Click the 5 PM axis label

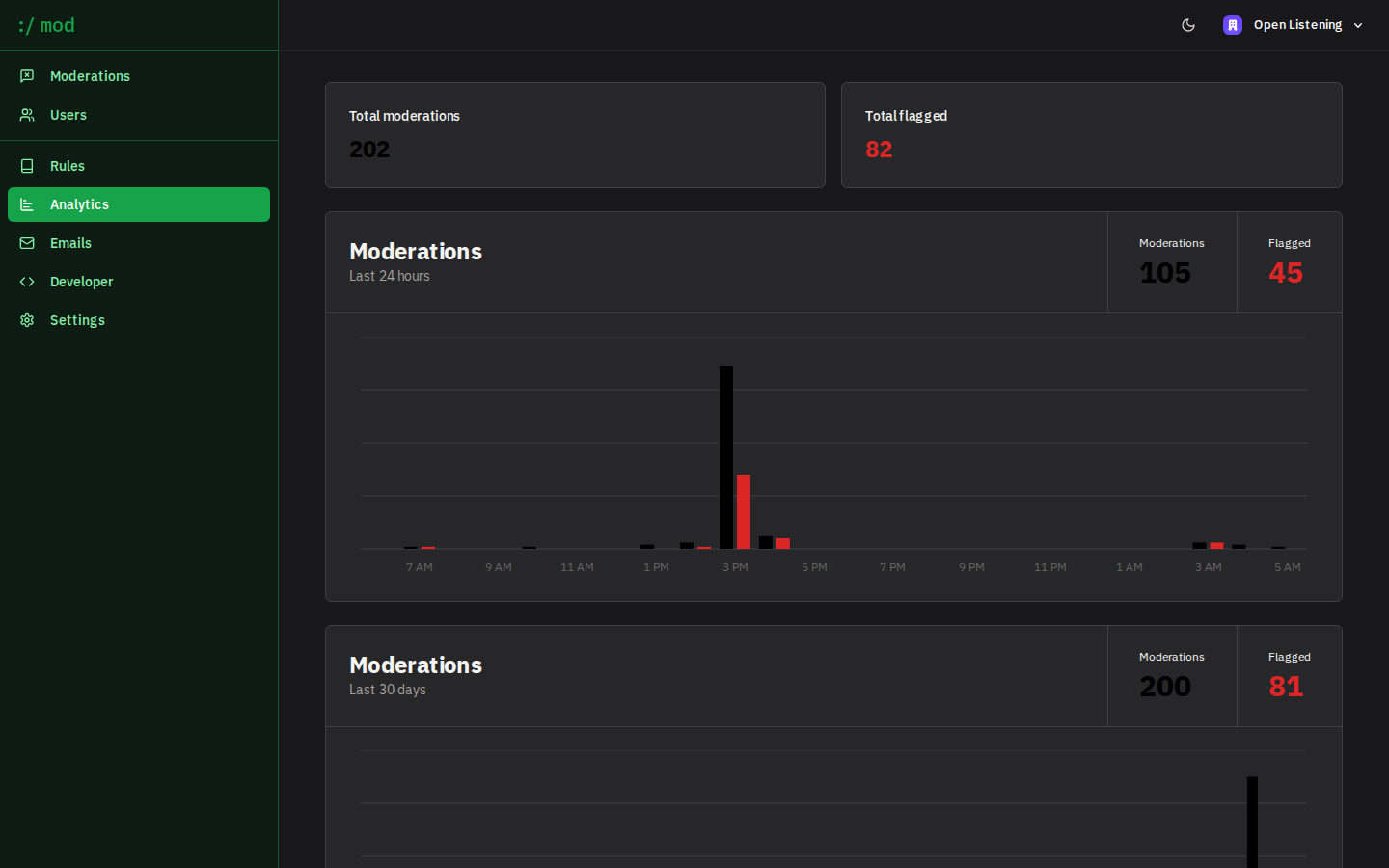click(x=814, y=567)
